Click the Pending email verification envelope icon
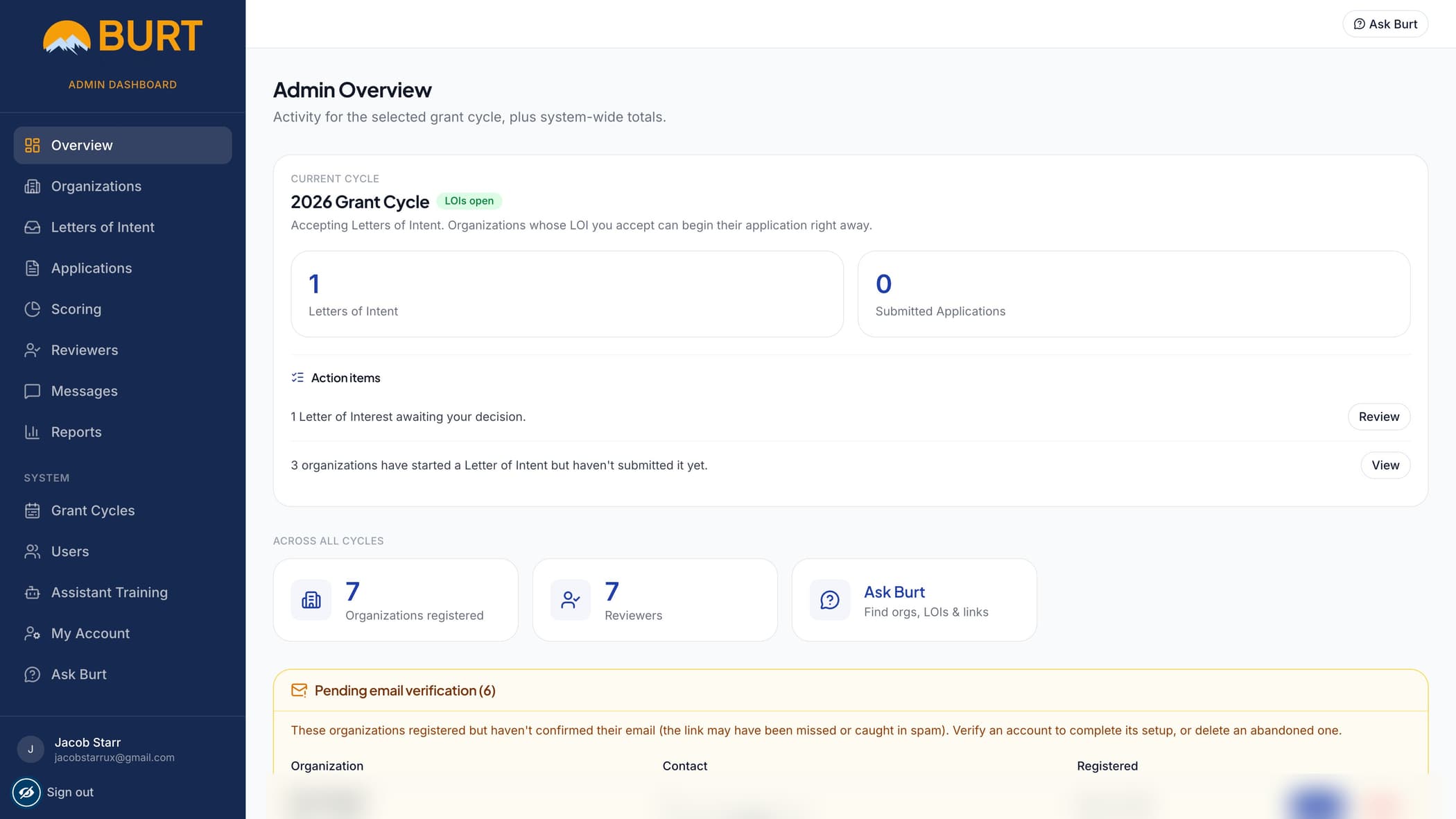The width and height of the screenshot is (1456, 819). [x=299, y=690]
